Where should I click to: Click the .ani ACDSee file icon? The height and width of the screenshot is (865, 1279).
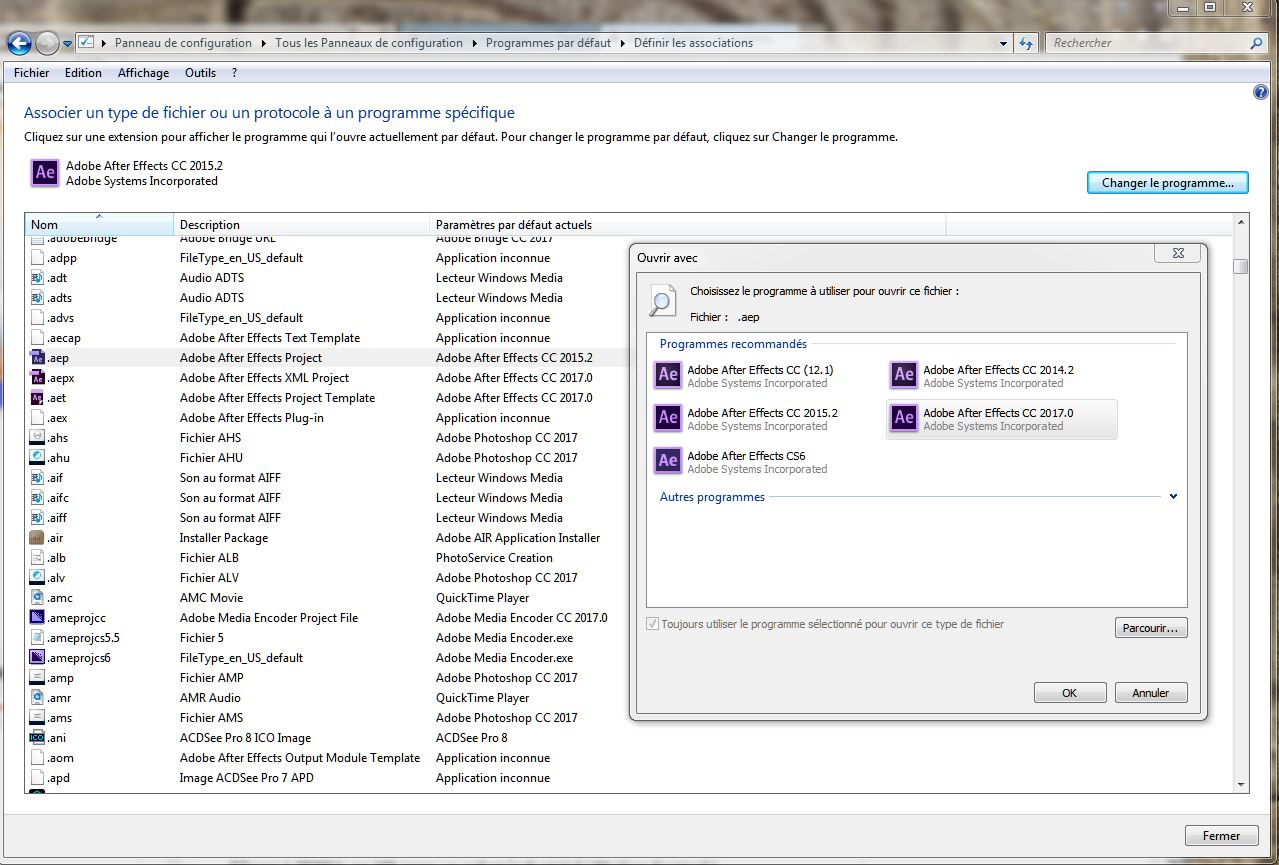pos(38,738)
